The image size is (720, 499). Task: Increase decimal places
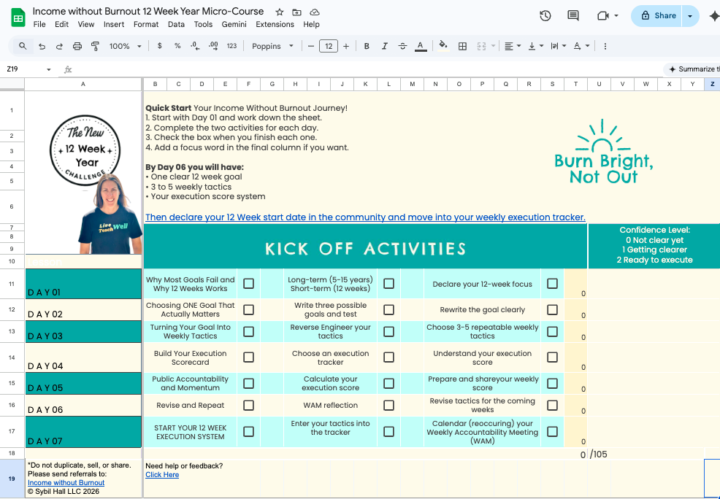point(213,46)
